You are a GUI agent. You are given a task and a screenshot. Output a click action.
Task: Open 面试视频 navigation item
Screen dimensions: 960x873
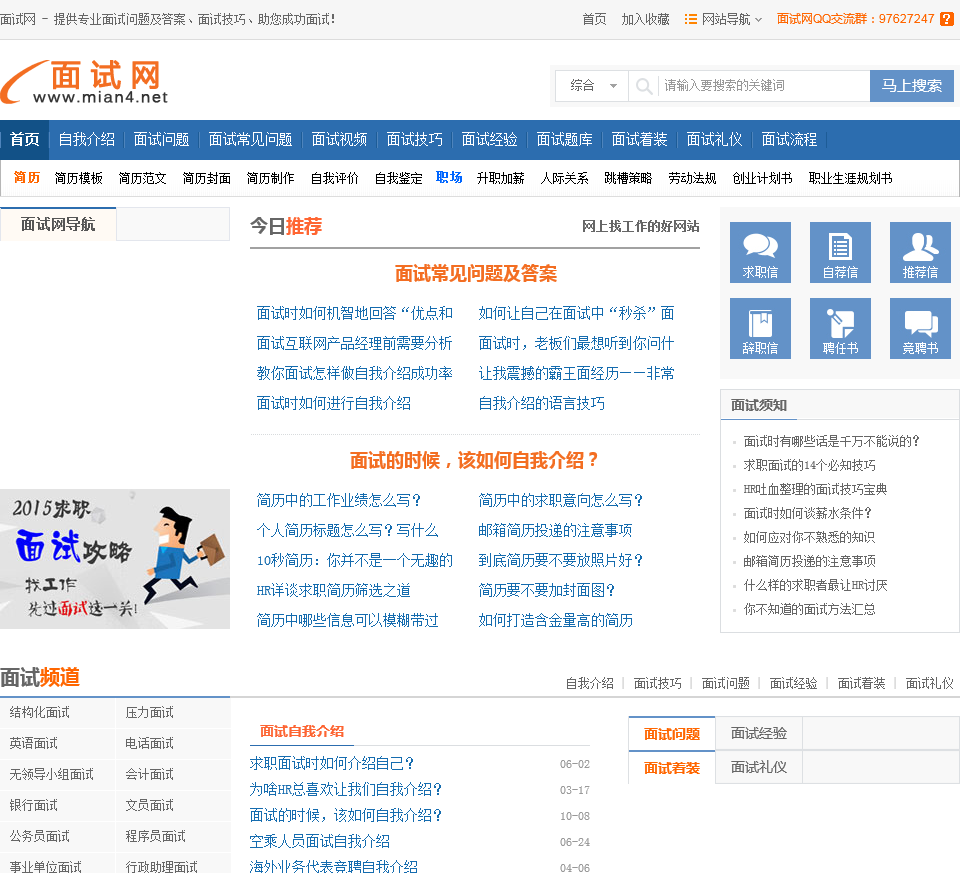coord(339,140)
